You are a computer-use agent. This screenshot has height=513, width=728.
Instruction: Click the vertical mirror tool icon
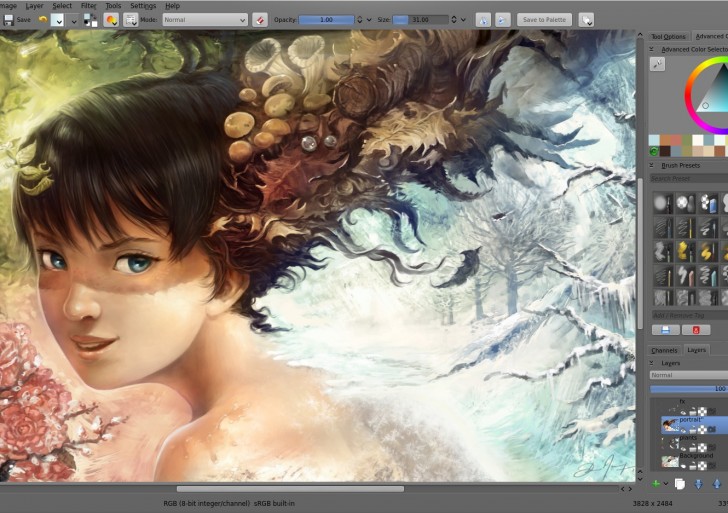(502, 19)
